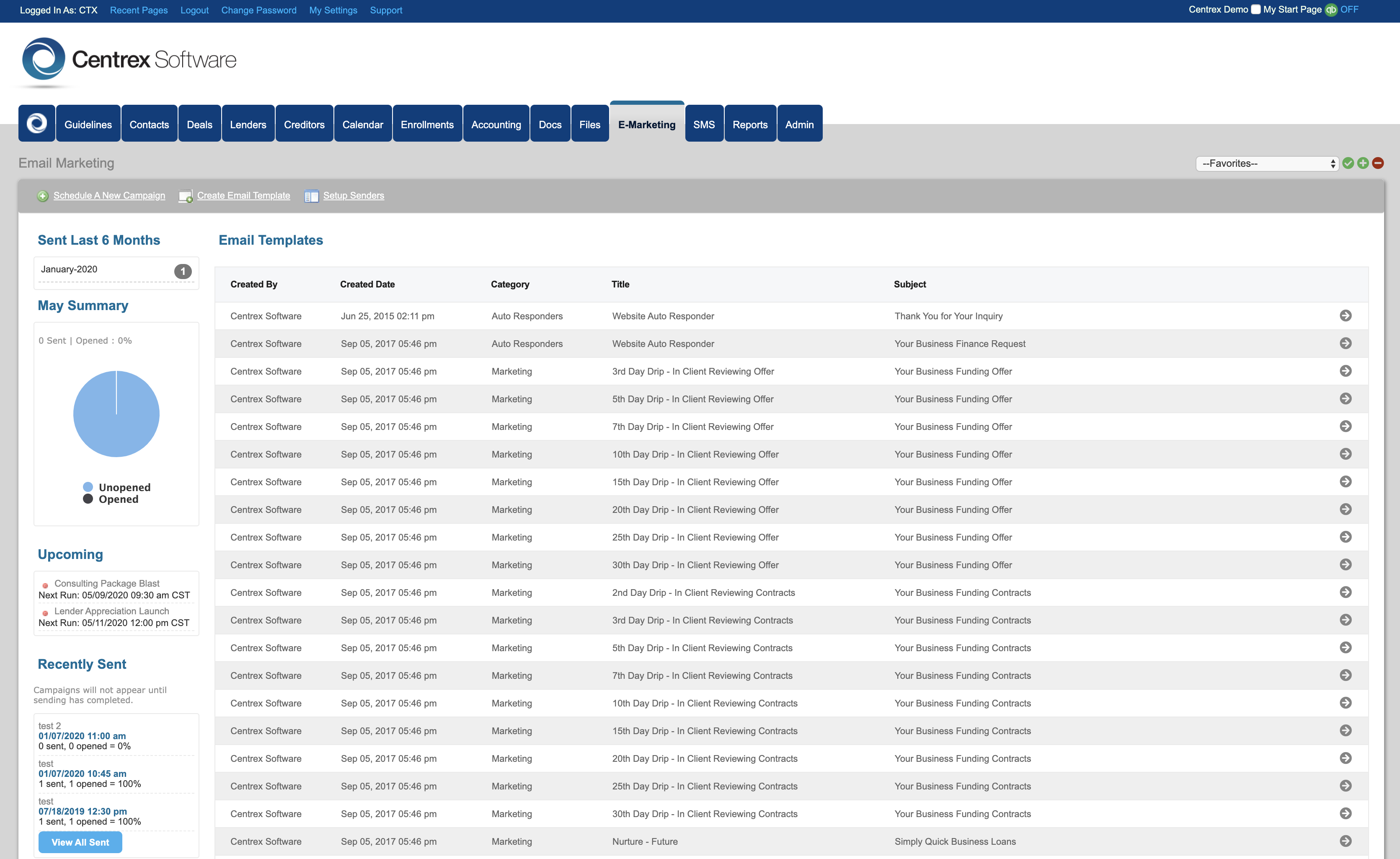Viewport: 1400px width, 859px height.
Task: Open the 07/18/2019 12:30 pm sent campaign
Action: 83,812
